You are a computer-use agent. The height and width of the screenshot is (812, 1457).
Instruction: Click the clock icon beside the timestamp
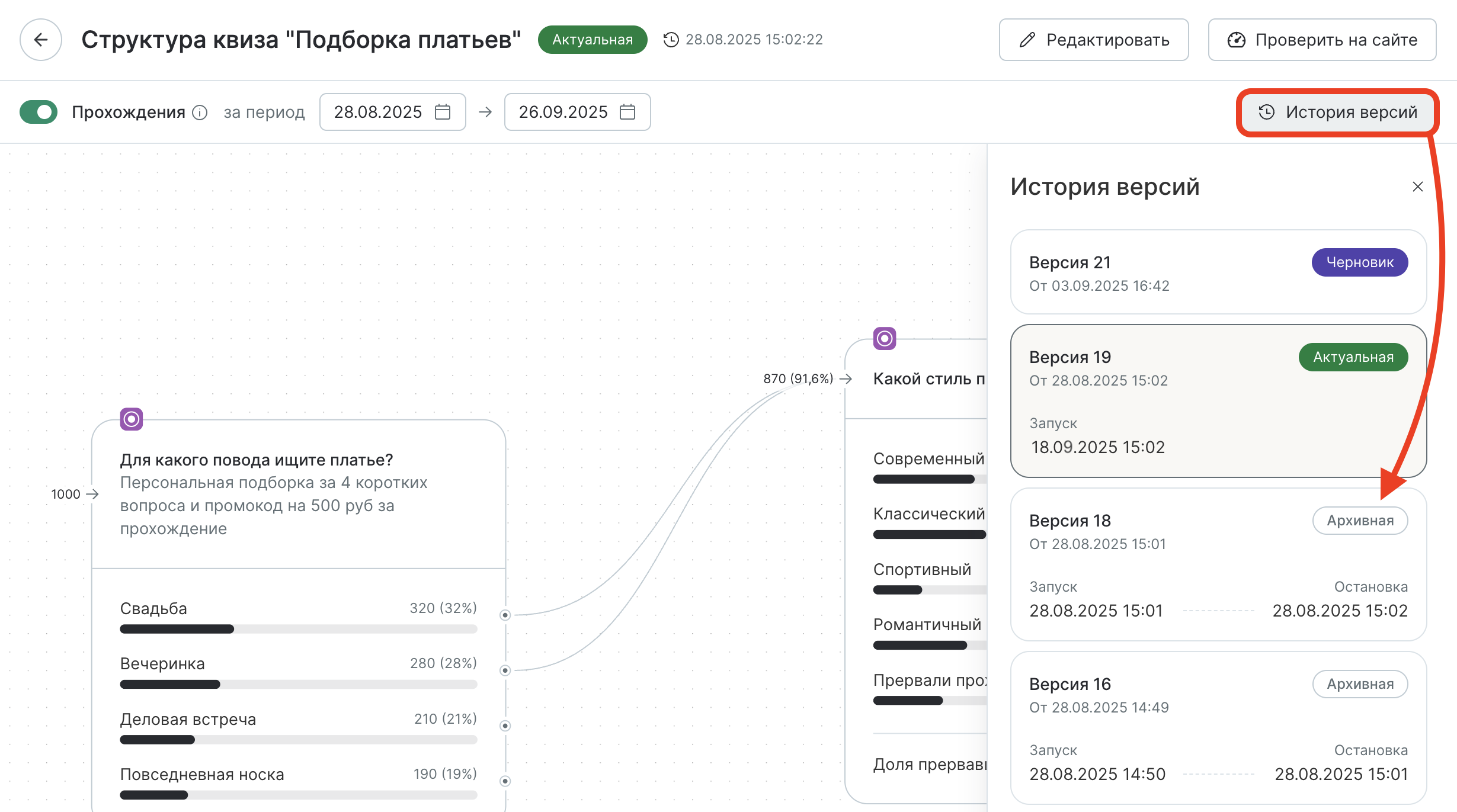[671, 40]
